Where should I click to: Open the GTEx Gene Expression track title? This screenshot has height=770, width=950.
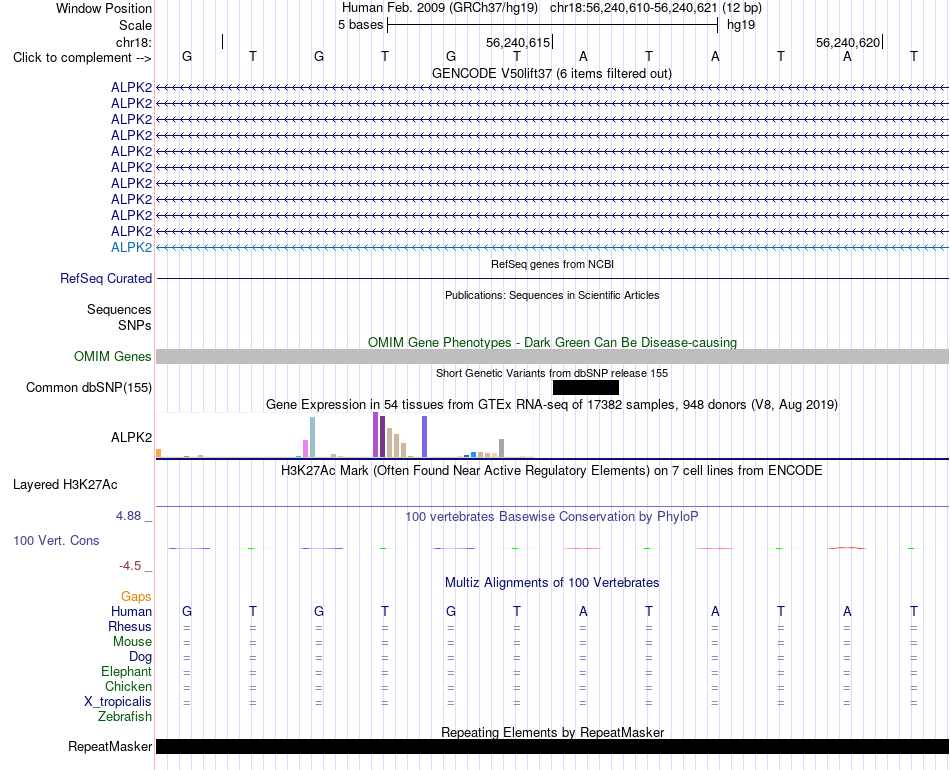552,404
